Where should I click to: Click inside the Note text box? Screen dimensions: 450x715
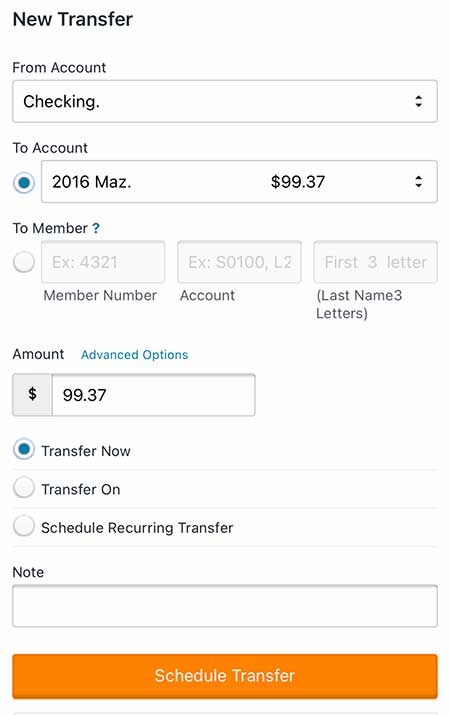click(225, 606)
